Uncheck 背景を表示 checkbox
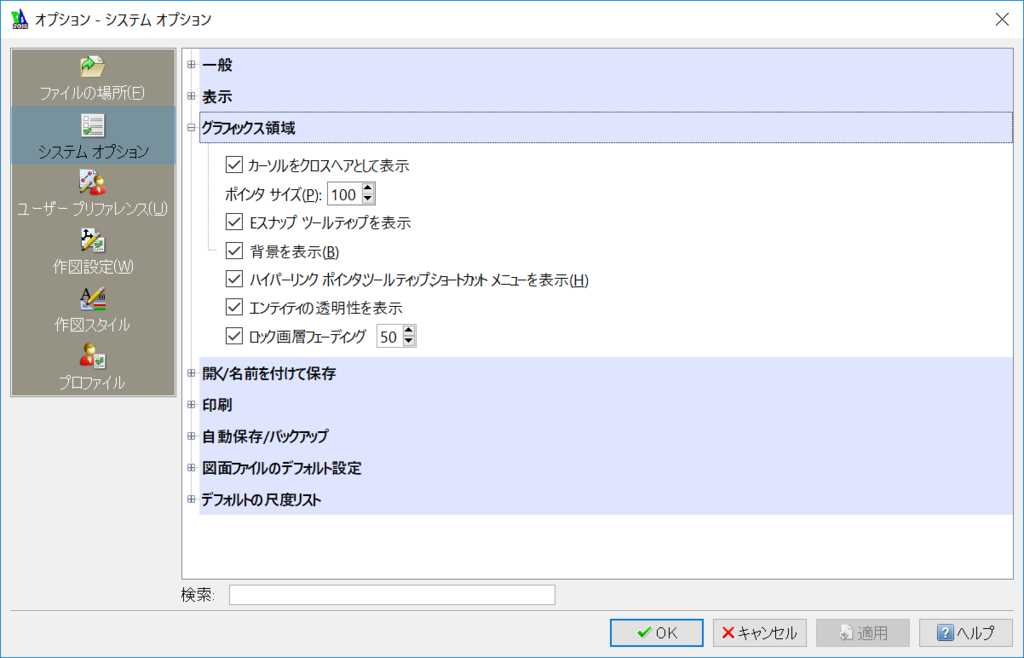This screenshot has width=1024, height=658. pyautogui.click(x=234, y=251)
